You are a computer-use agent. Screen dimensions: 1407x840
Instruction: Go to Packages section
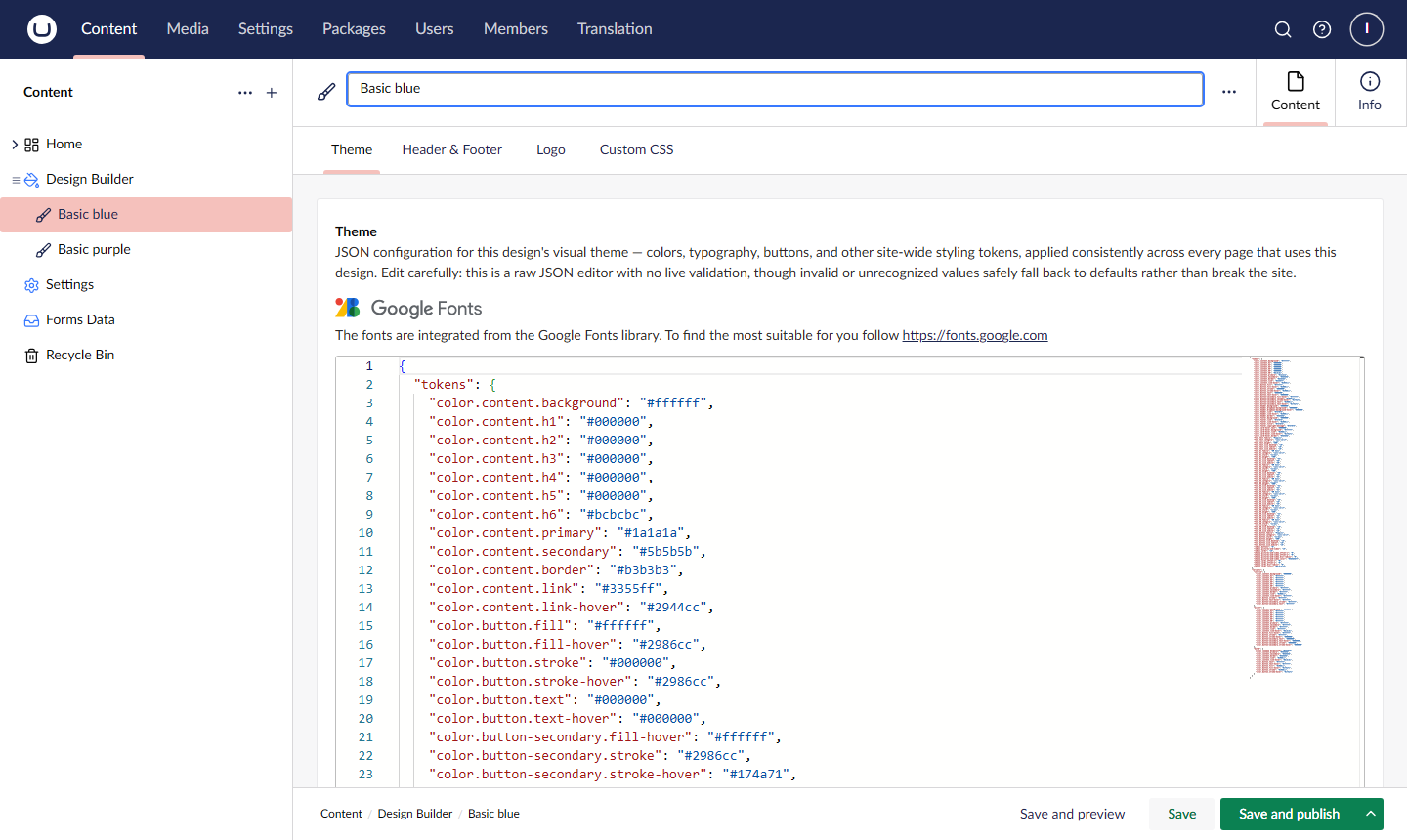tap(354, 29)
